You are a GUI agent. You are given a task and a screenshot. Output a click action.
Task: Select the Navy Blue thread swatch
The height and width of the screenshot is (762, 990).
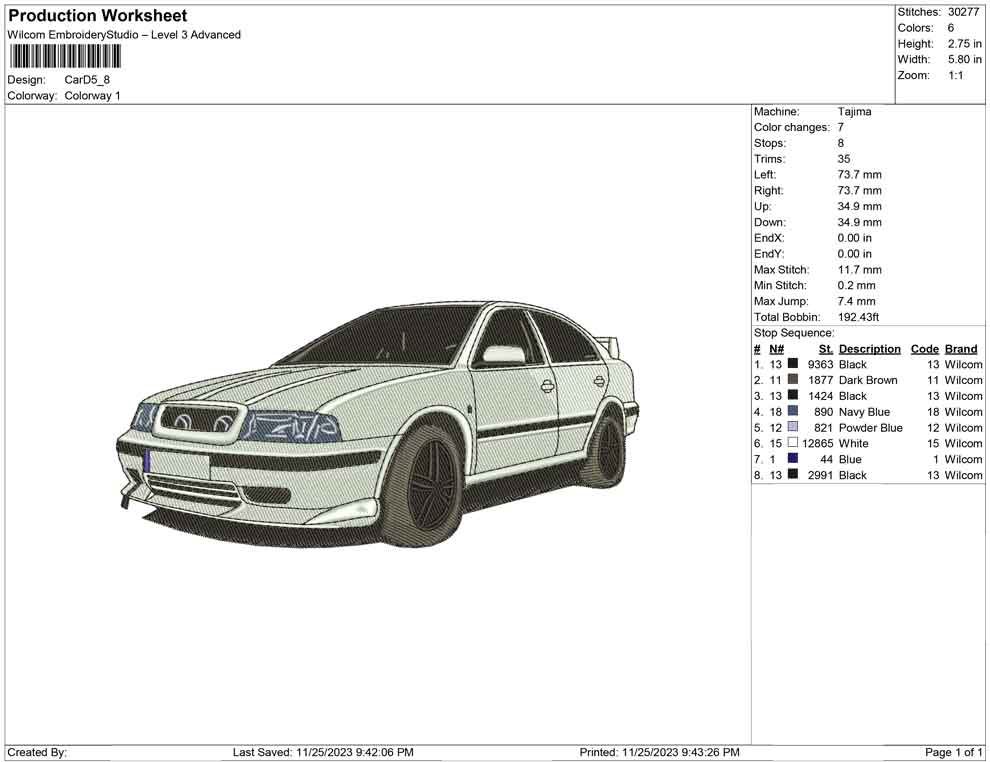(795, 411)
